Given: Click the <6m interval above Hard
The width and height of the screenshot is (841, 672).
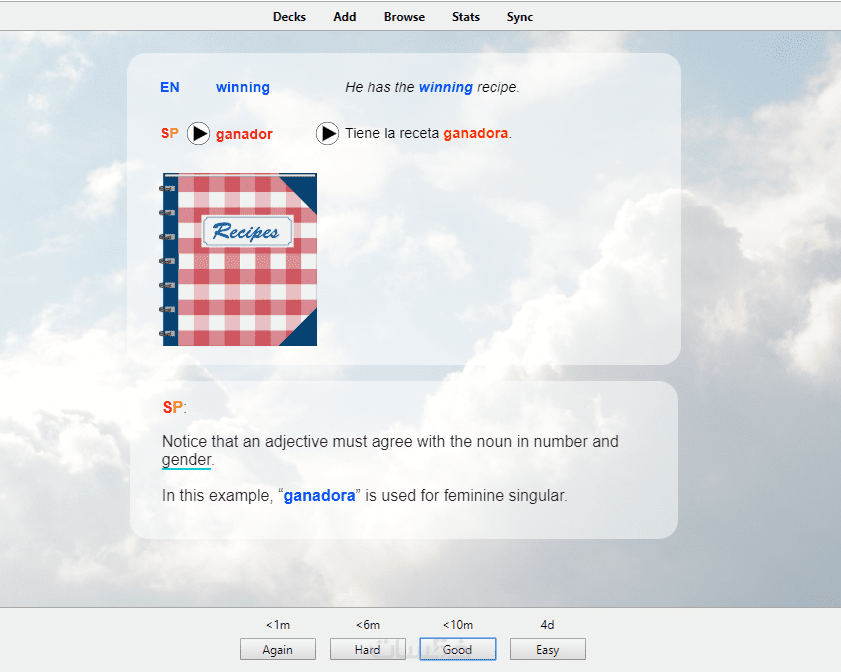Looking at the screenshot, I should [368, 625].
